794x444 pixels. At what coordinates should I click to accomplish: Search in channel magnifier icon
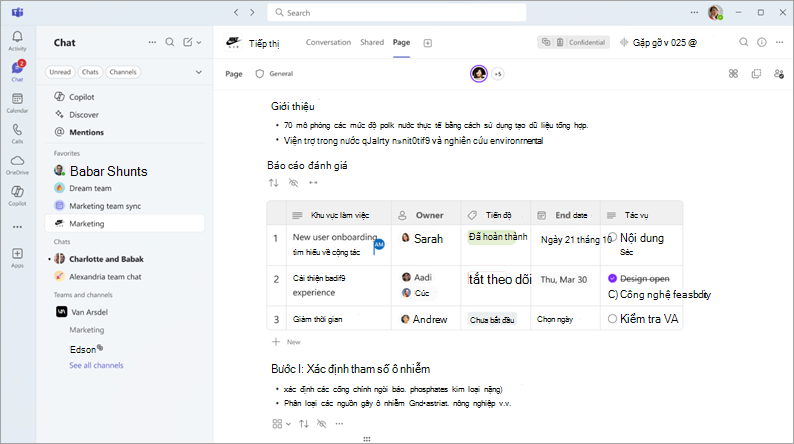coord(743,43)
